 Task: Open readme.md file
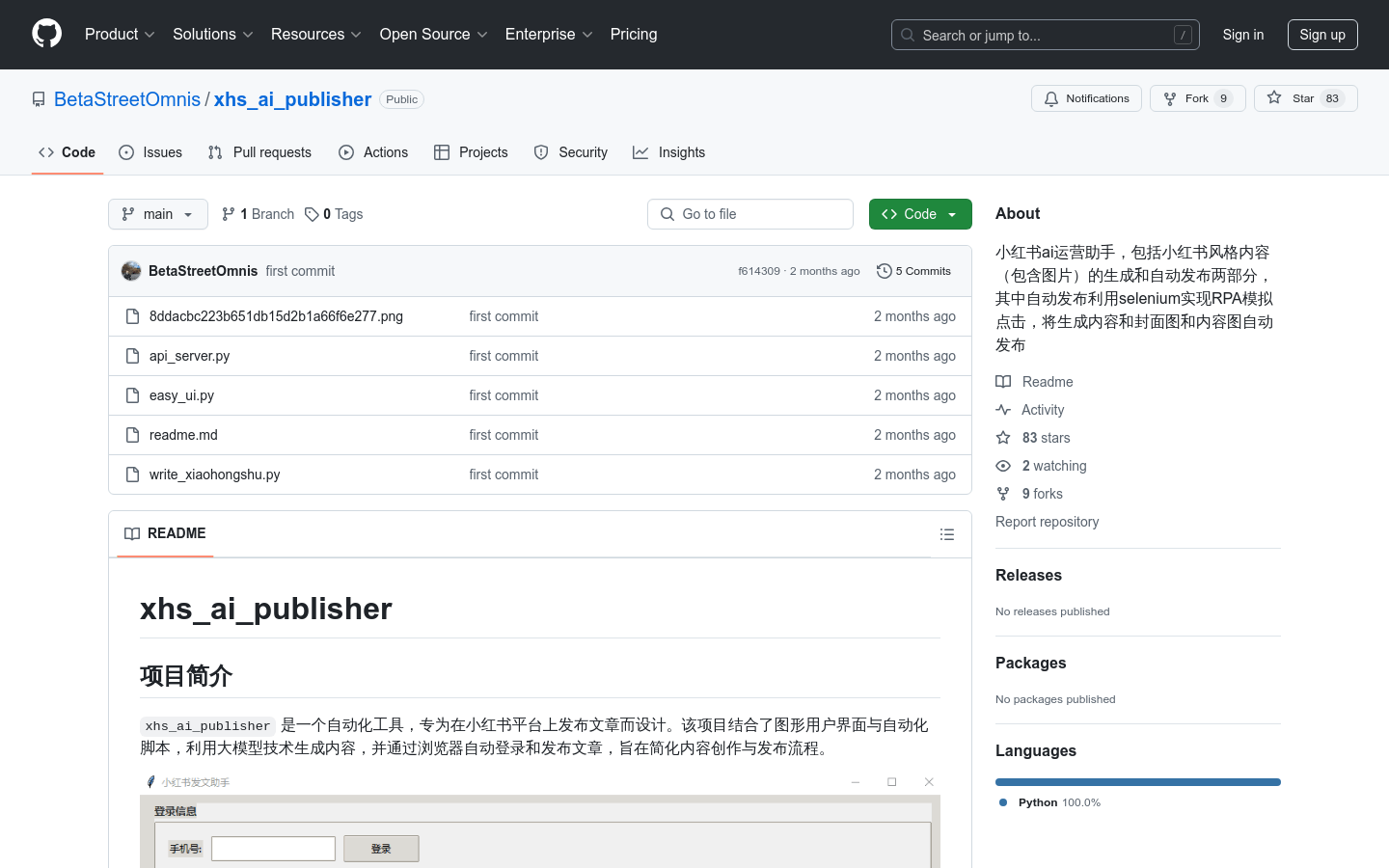pos(183,435)
